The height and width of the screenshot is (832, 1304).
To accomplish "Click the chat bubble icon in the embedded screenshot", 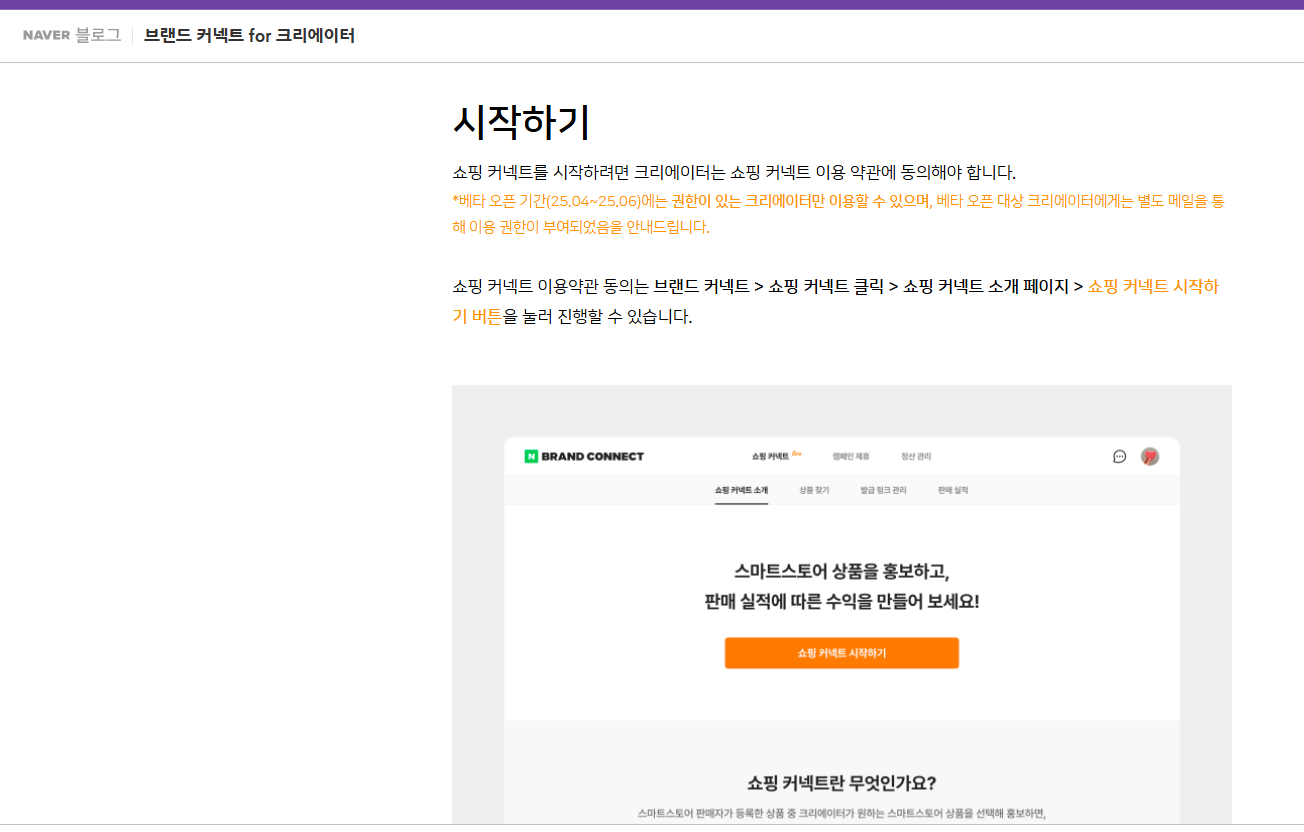I will (x=1120, y=457).
